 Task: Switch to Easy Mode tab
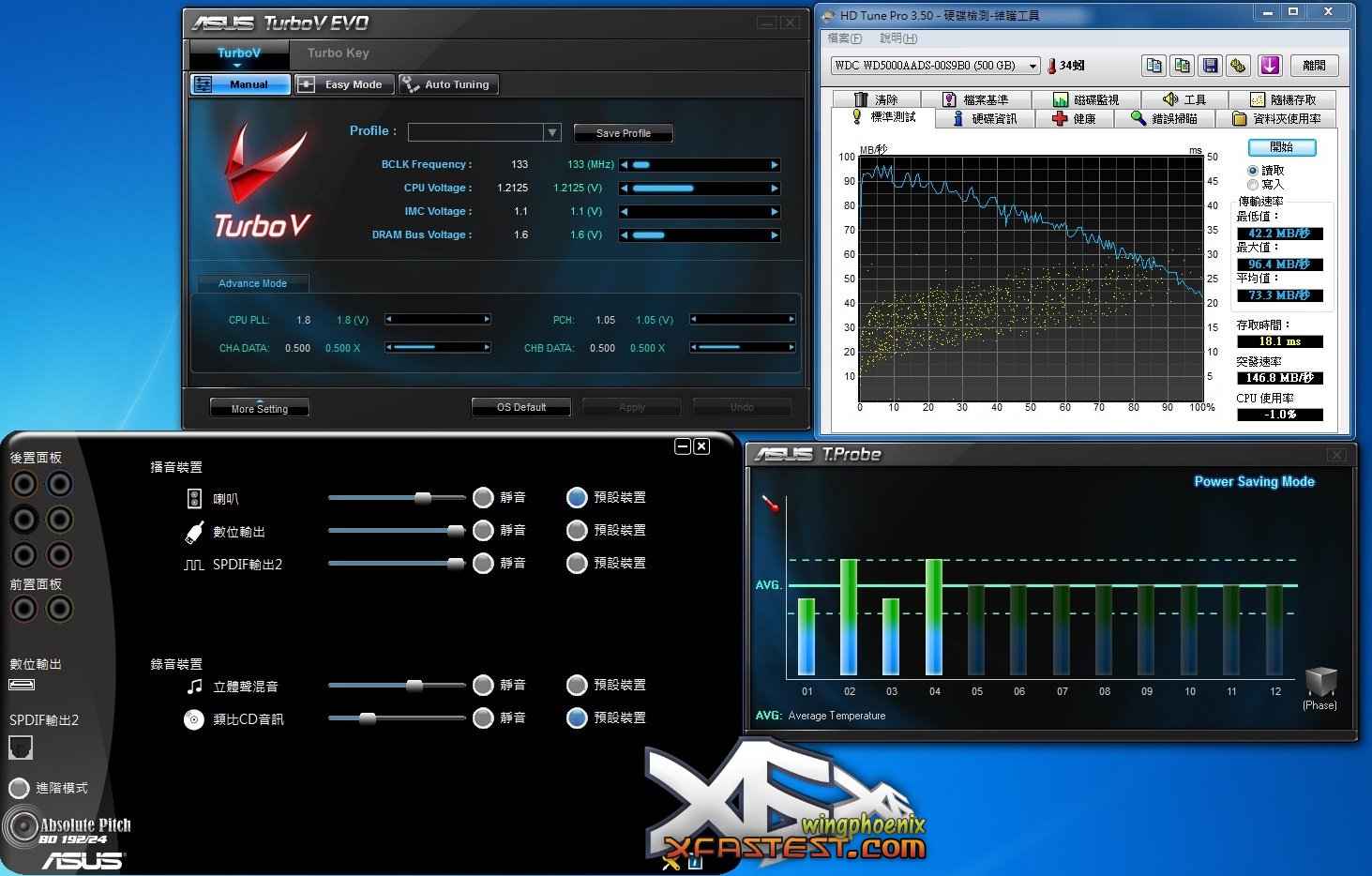(344, 84)
